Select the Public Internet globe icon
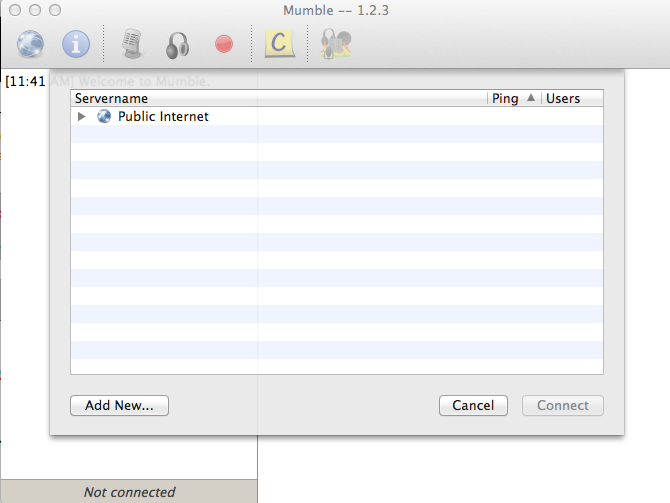670x503 pixels. [104, 116]
